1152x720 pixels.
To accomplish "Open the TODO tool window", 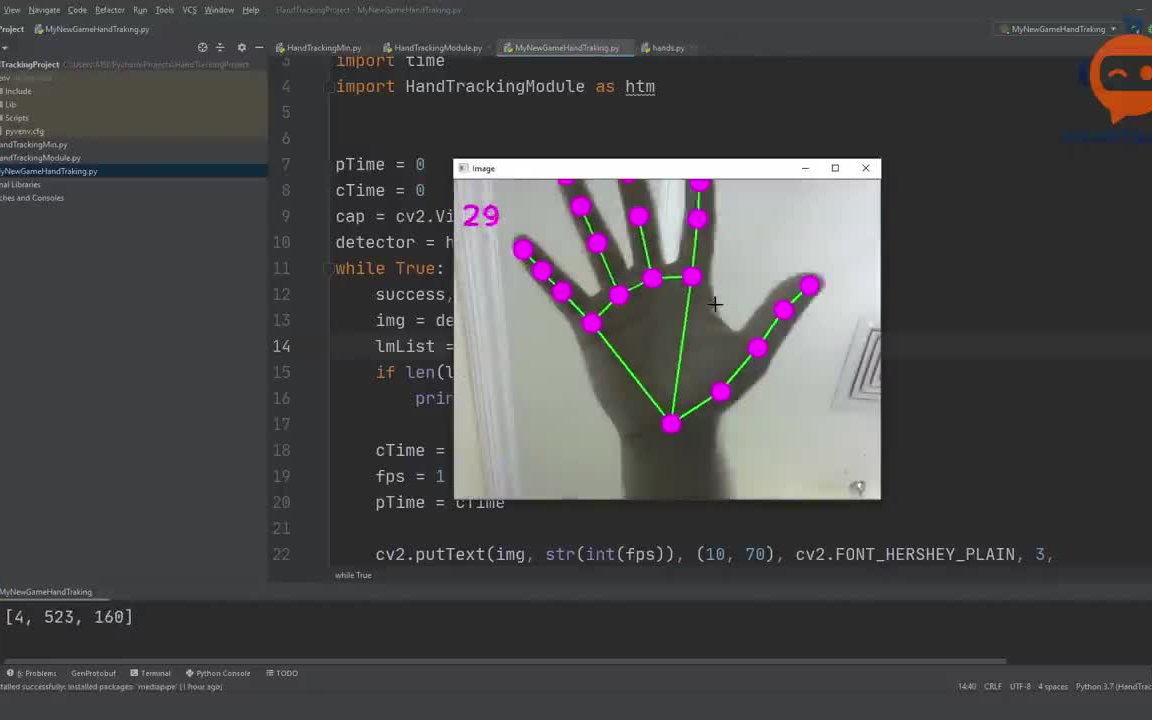I will (x=282, y=673).
